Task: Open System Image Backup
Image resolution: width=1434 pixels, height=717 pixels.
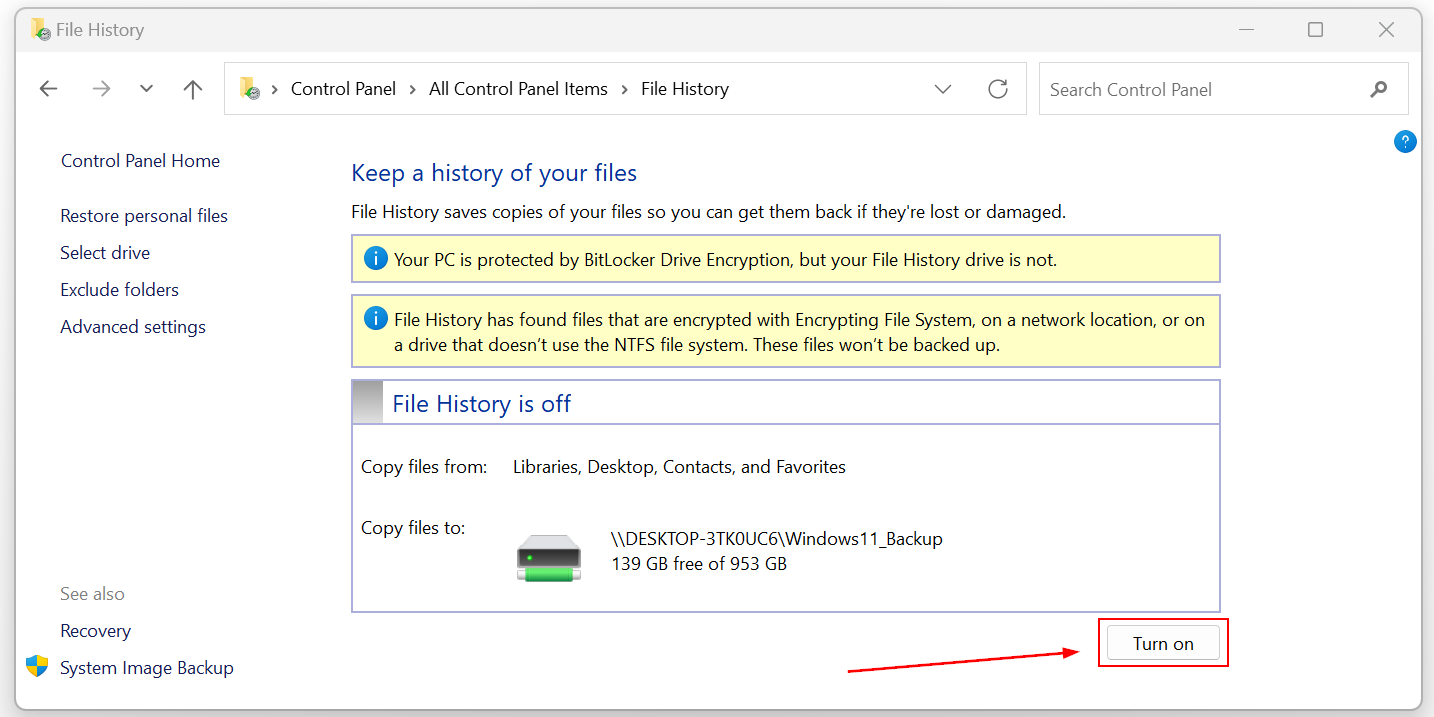Action: click(147, 668)
